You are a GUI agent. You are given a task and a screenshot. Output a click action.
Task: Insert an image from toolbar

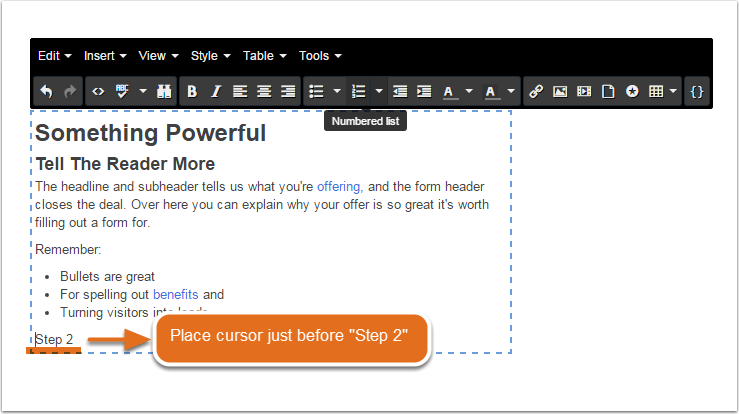(x=560, y=91)
